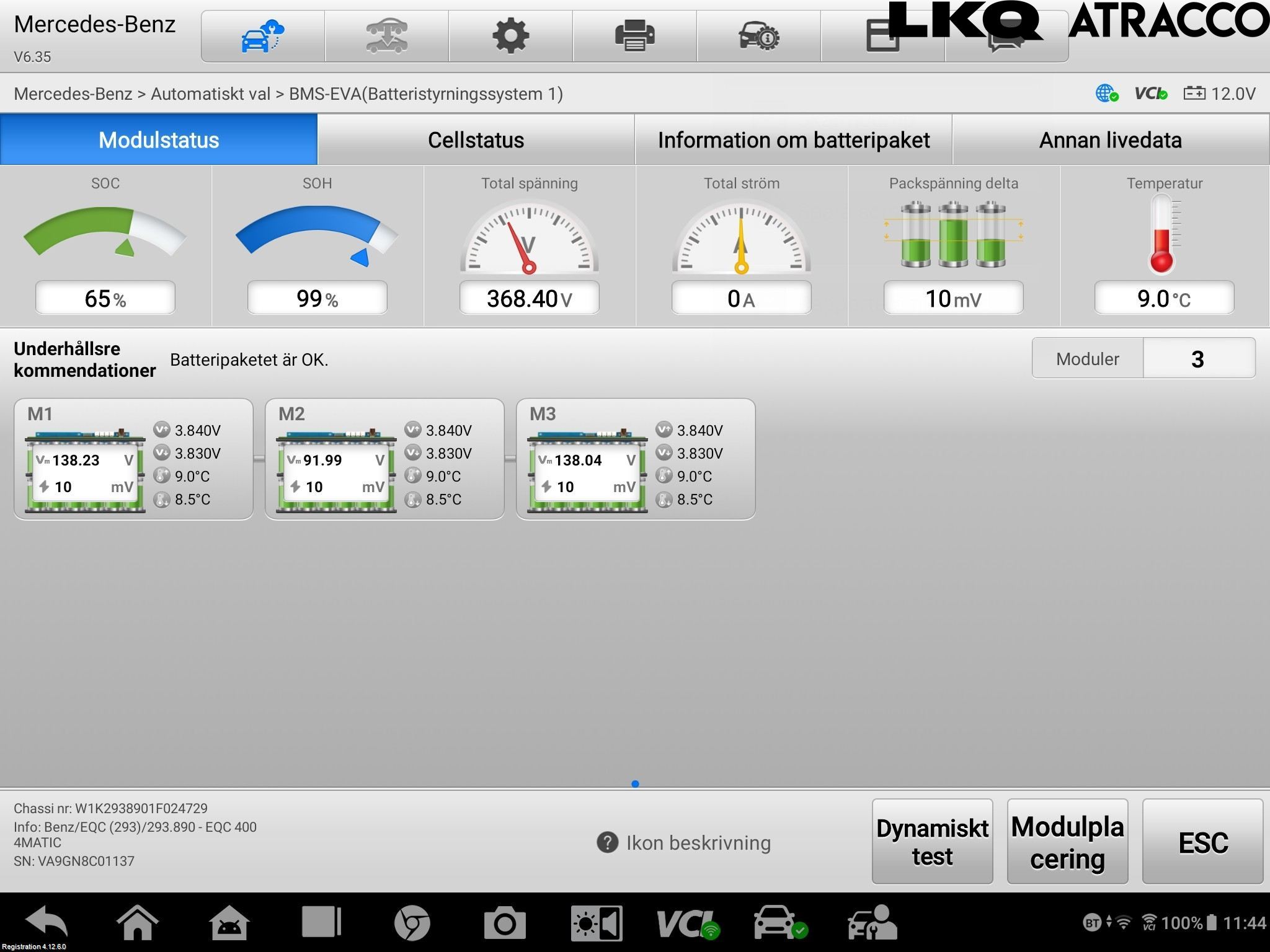This screenshot has height=952, width=1270.
Task: Click the total current gauge dial
Action: (x=742, y=237)
